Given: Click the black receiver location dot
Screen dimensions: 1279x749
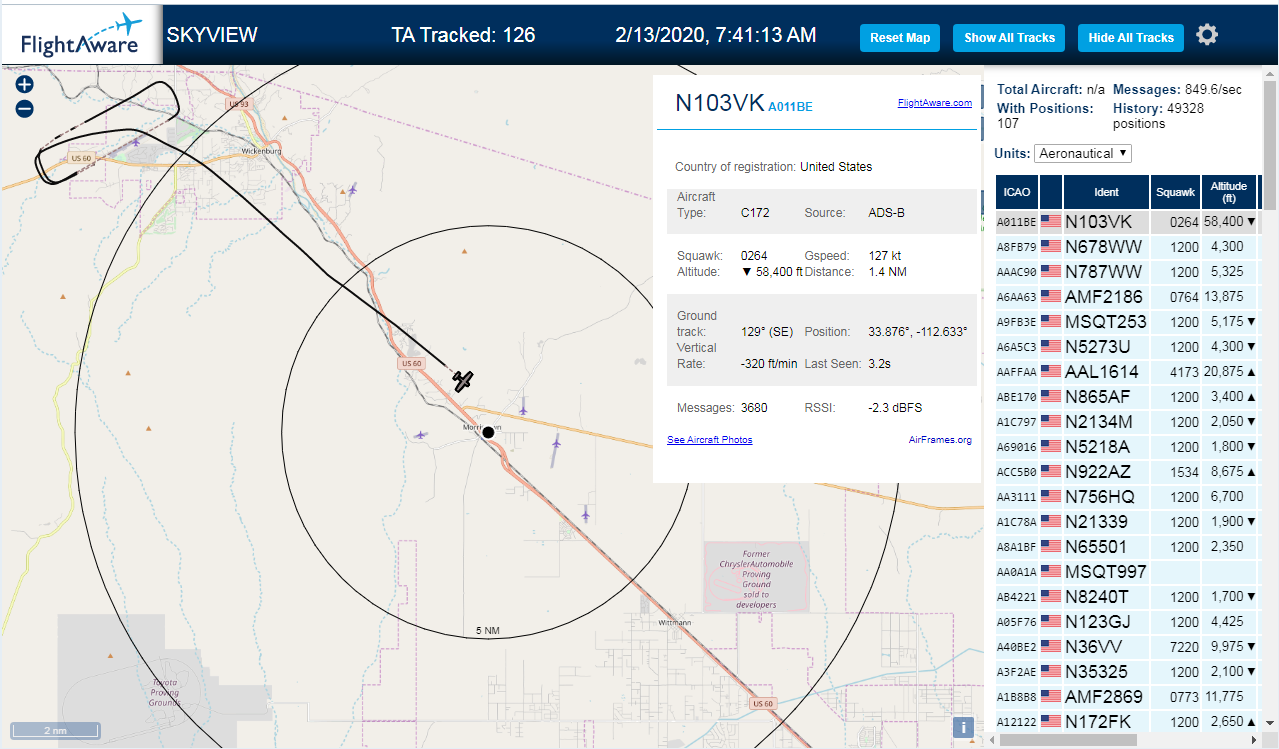Looking at the screenshot, I should pos(488,432).
